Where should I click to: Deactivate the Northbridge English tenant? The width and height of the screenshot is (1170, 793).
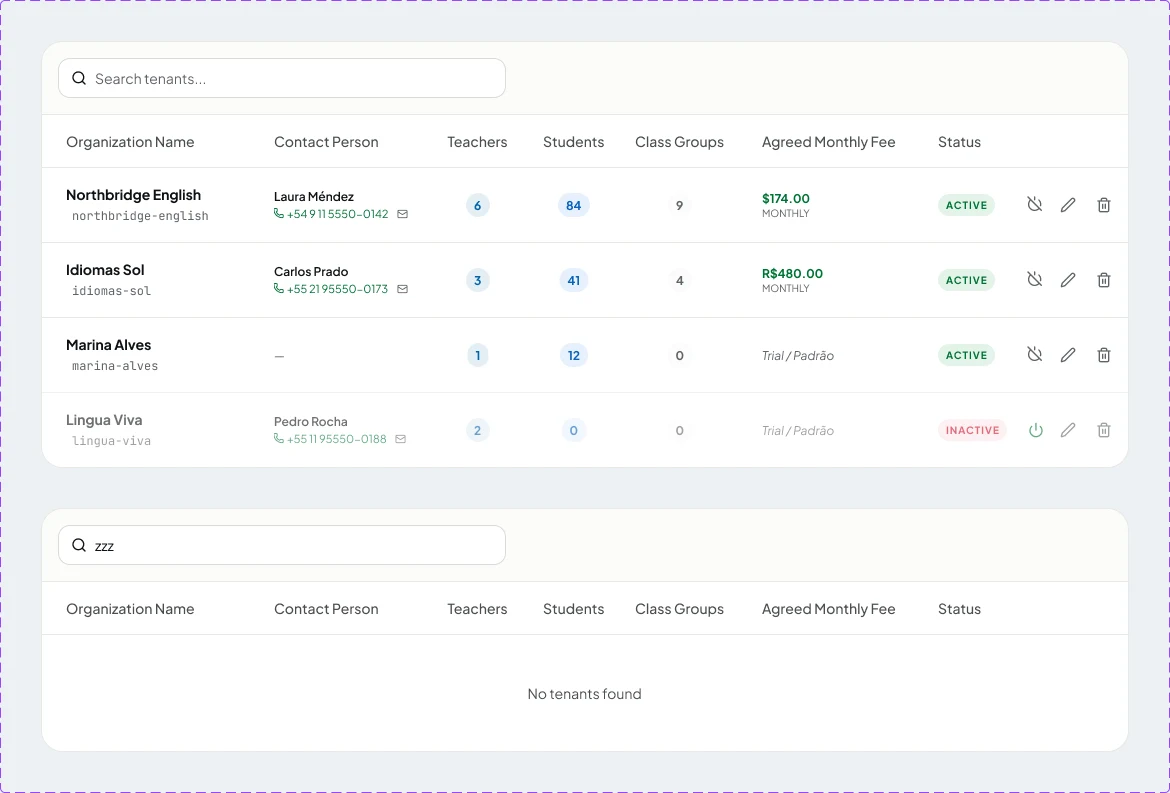pos(1034,204)
